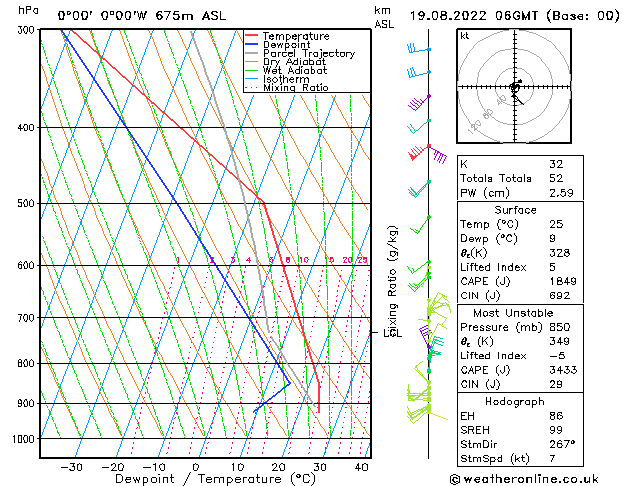Screen dimensions: 629x486
Task: Click the Surface Temp value 25
Action: [556, 224]
